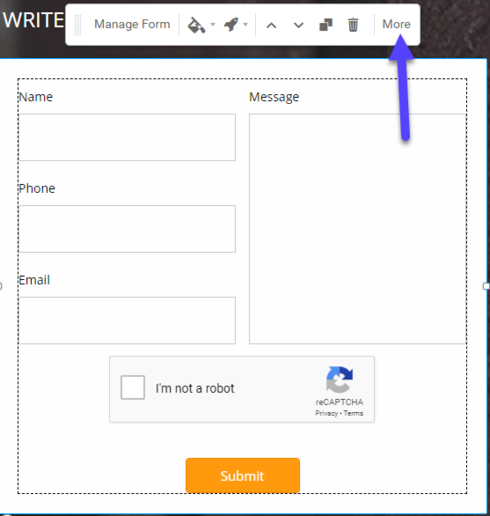The width and height of the screenshot is (490, 516).
Task: Check the I'm not a robot box
Action: pos(133,387)
